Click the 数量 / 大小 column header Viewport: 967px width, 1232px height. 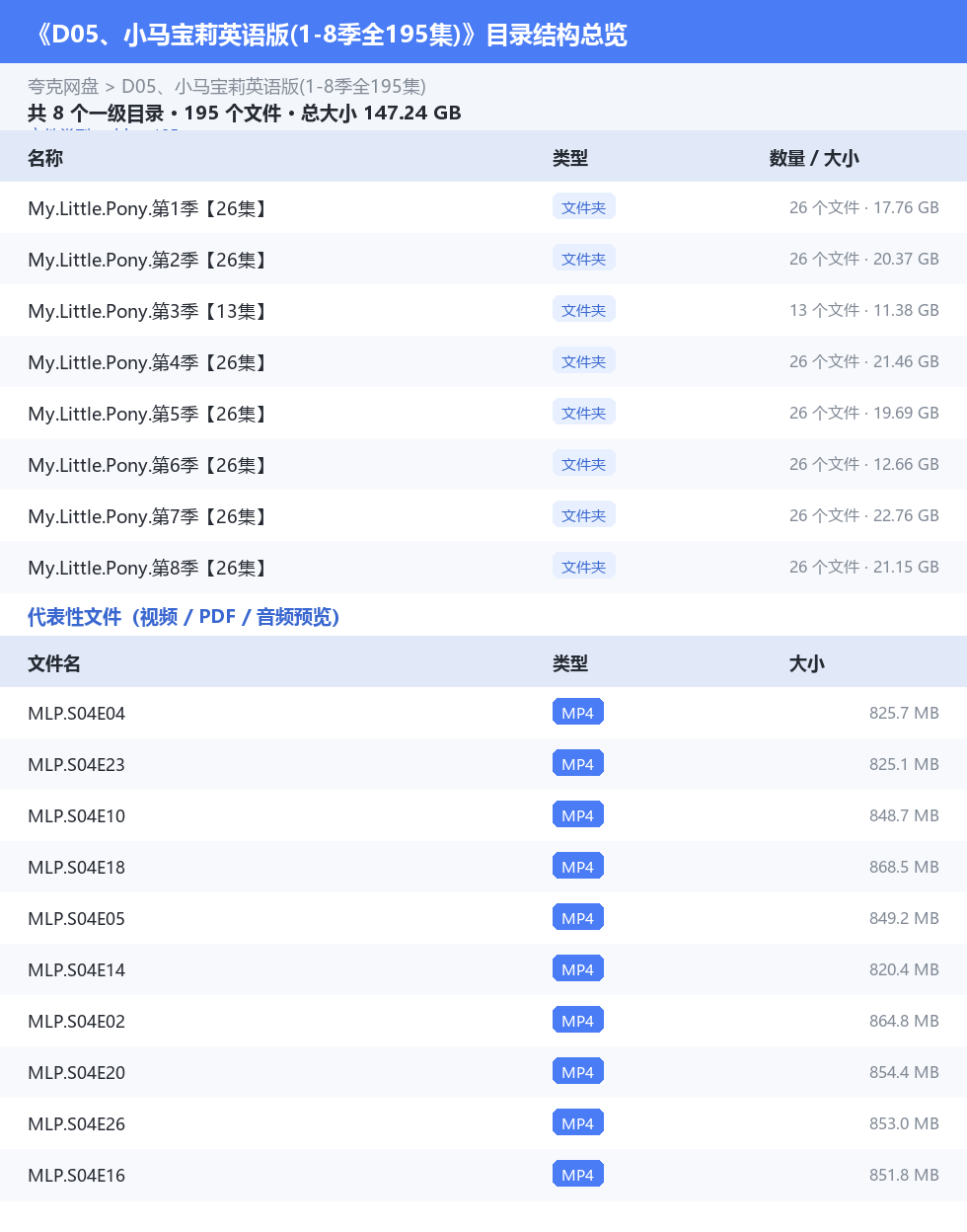click(x=814, y=158)
